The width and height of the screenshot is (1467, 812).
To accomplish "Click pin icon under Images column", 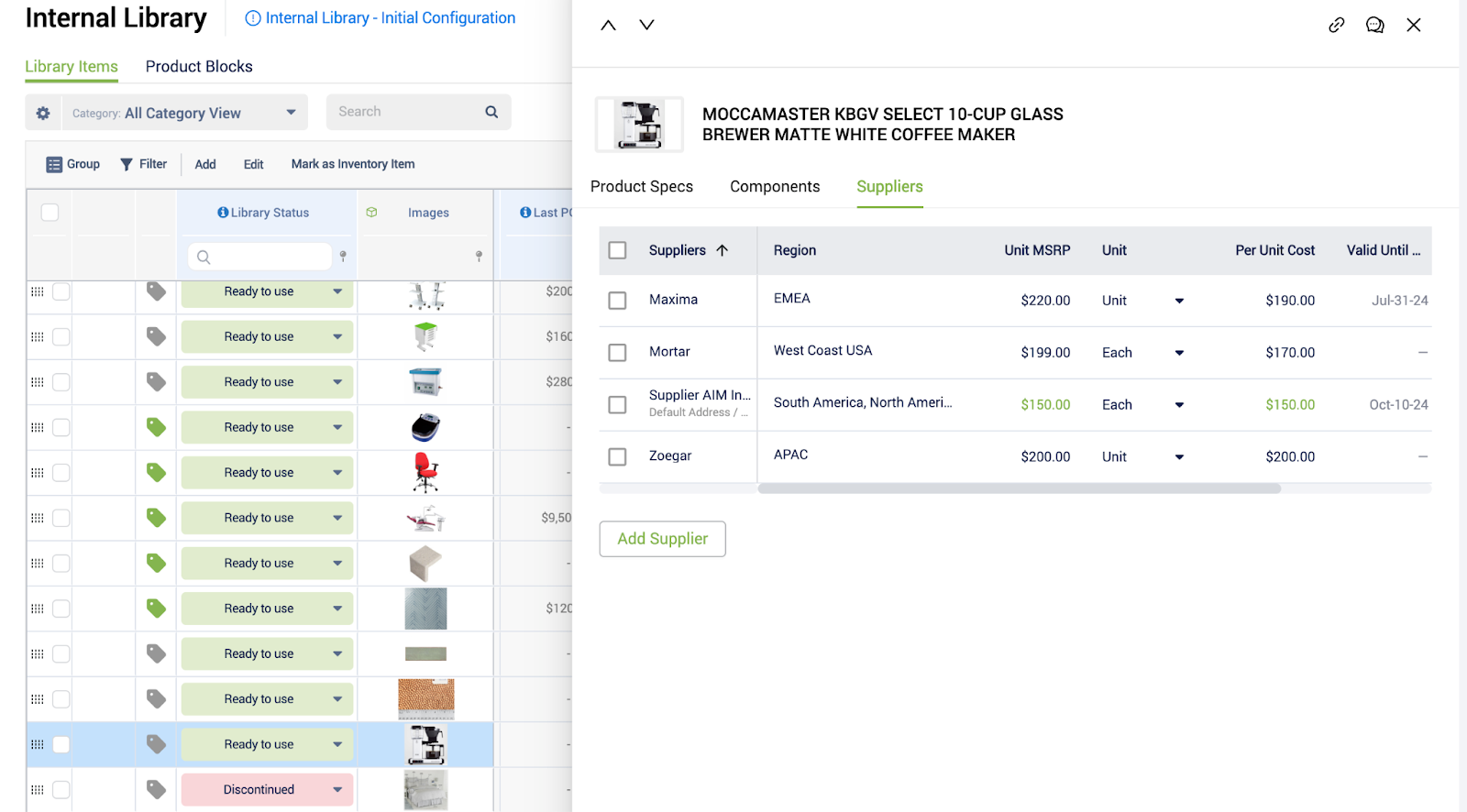I will coord(479,257).
